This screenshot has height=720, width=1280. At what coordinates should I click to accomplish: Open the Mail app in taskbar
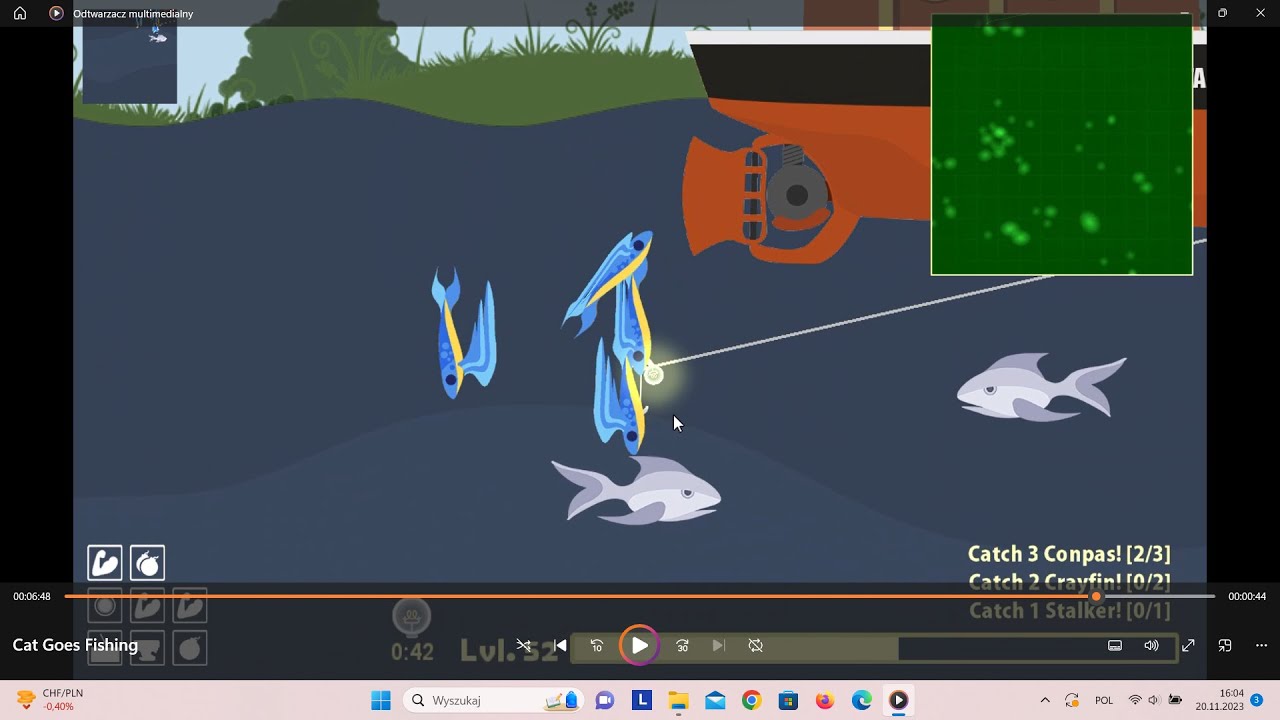click(715, 700)
